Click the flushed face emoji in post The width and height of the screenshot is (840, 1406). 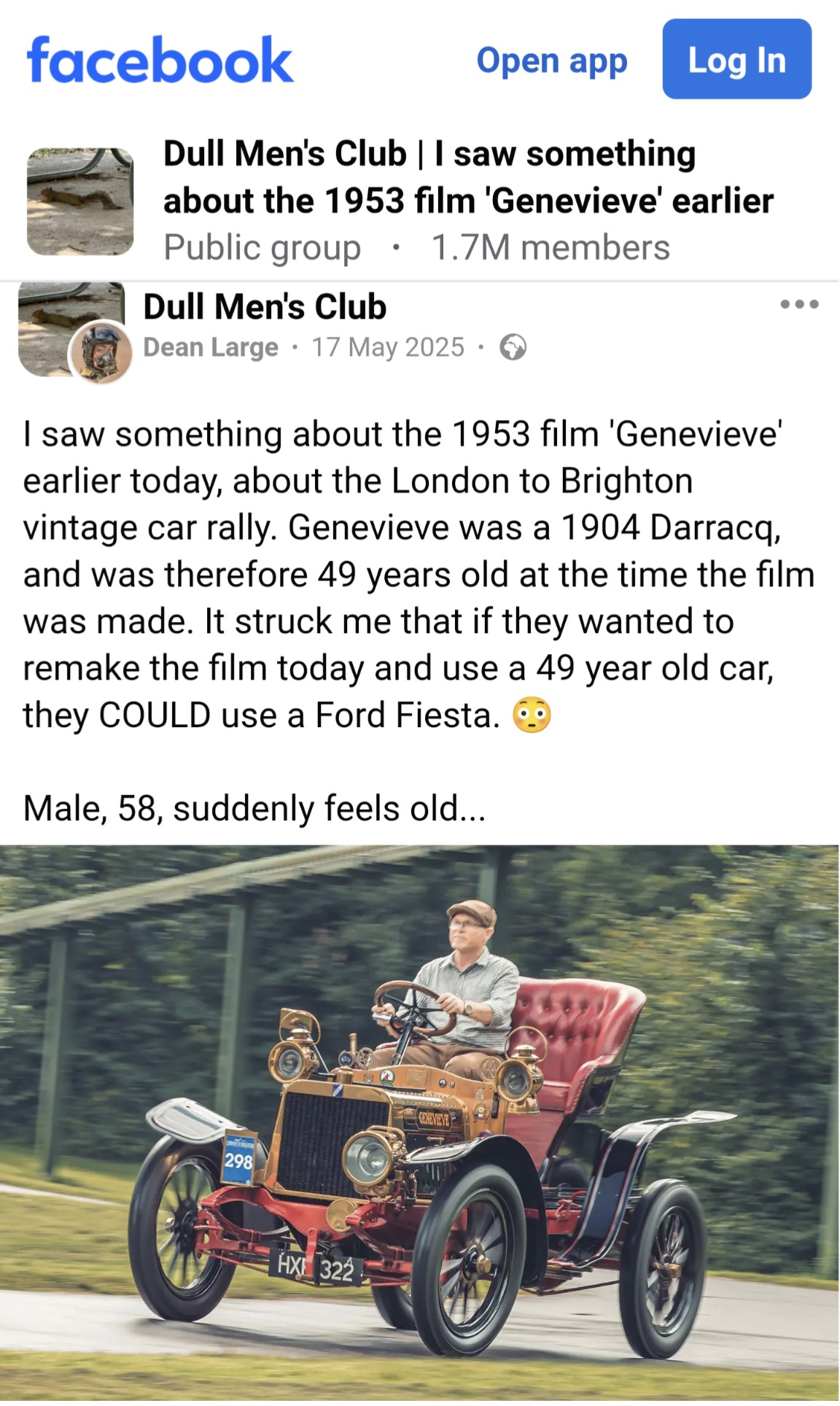coord(532,715)
